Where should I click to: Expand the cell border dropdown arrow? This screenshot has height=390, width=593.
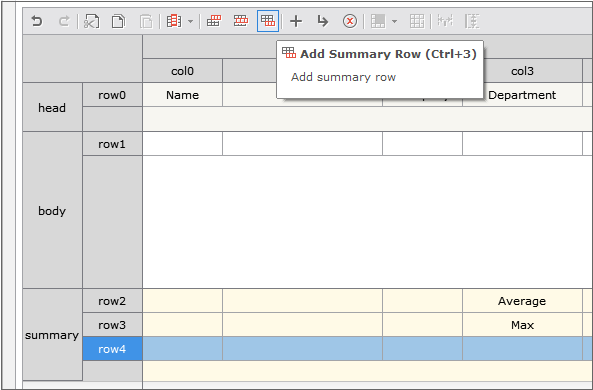tap(394, 21)
